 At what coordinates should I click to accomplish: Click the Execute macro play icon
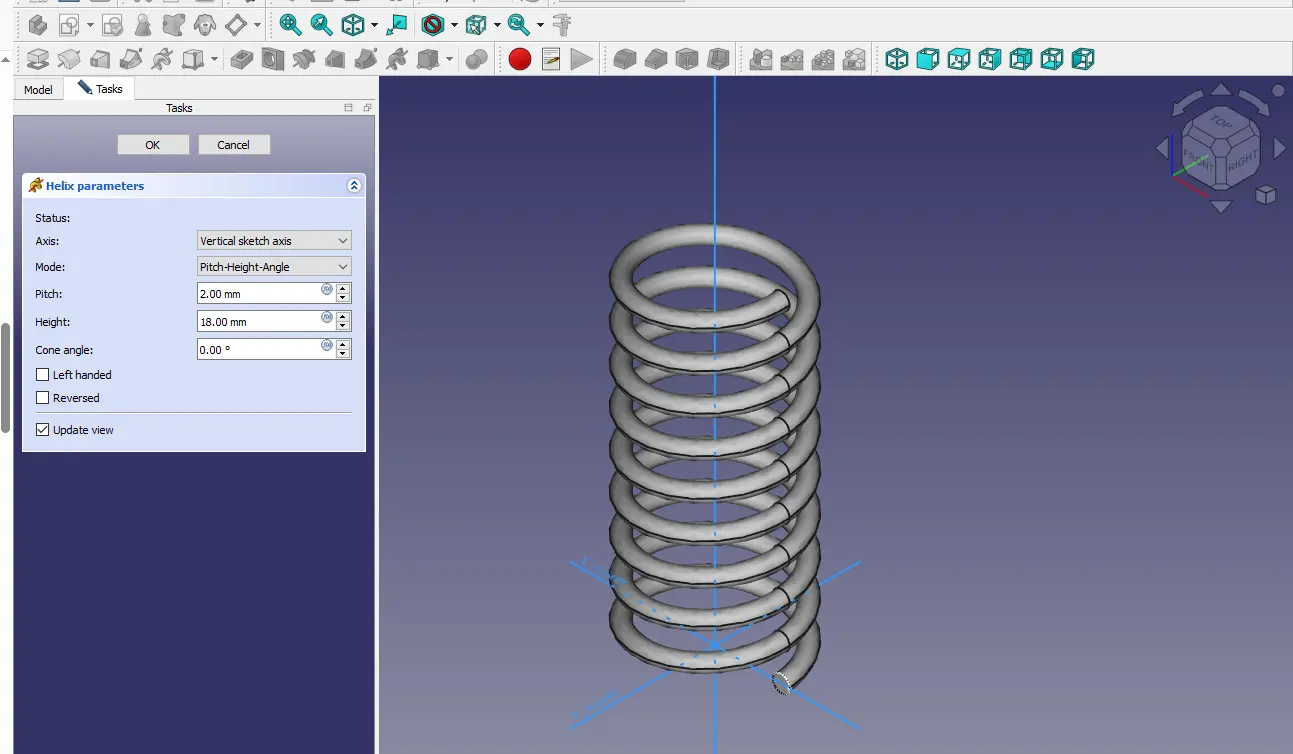(x=581, y=60)
